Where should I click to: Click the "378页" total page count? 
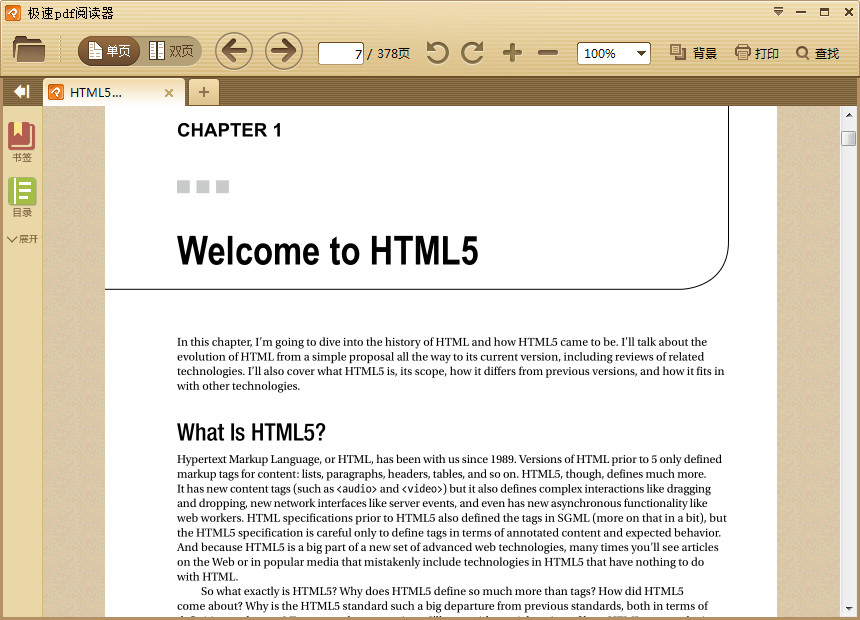pyautogui.click(x=393, y=53)
